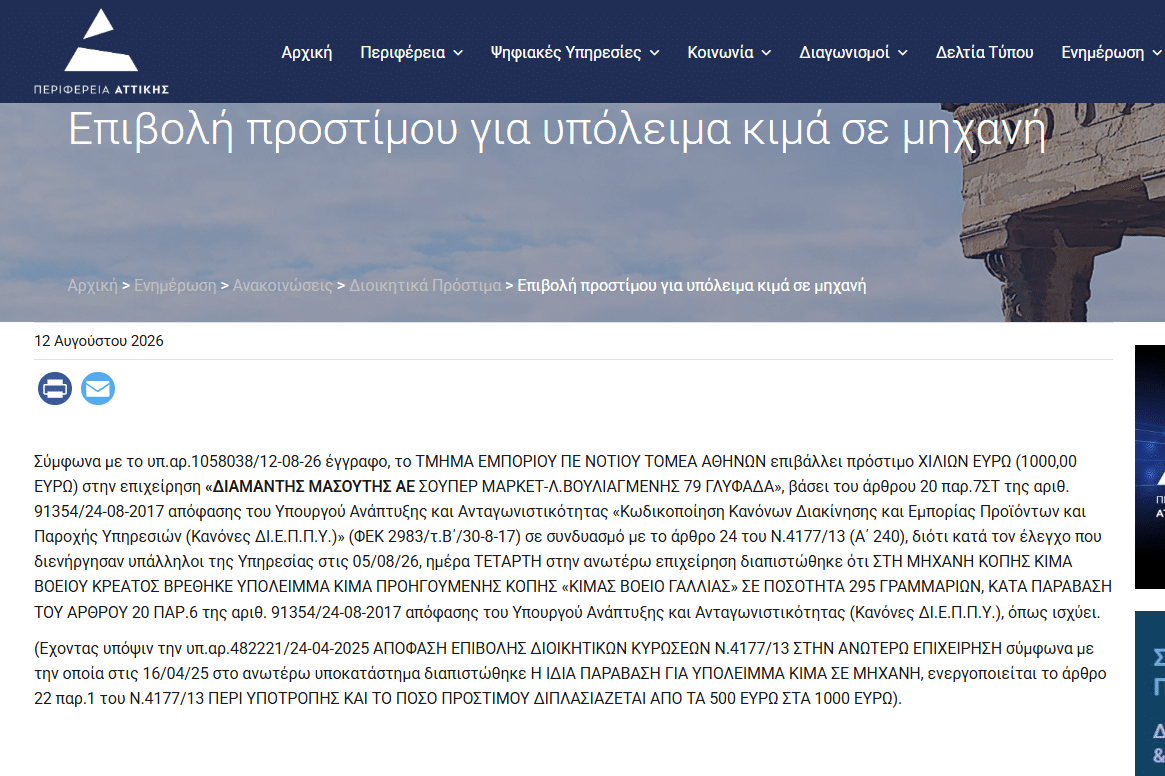Click the bold ΔΙΑΜΑΝΤΗΣ ΜΑΣΟΥΤΗΣ ΑΕ text
The height and width of the screenshot is (776, 1165).
[x=314, y=487]
